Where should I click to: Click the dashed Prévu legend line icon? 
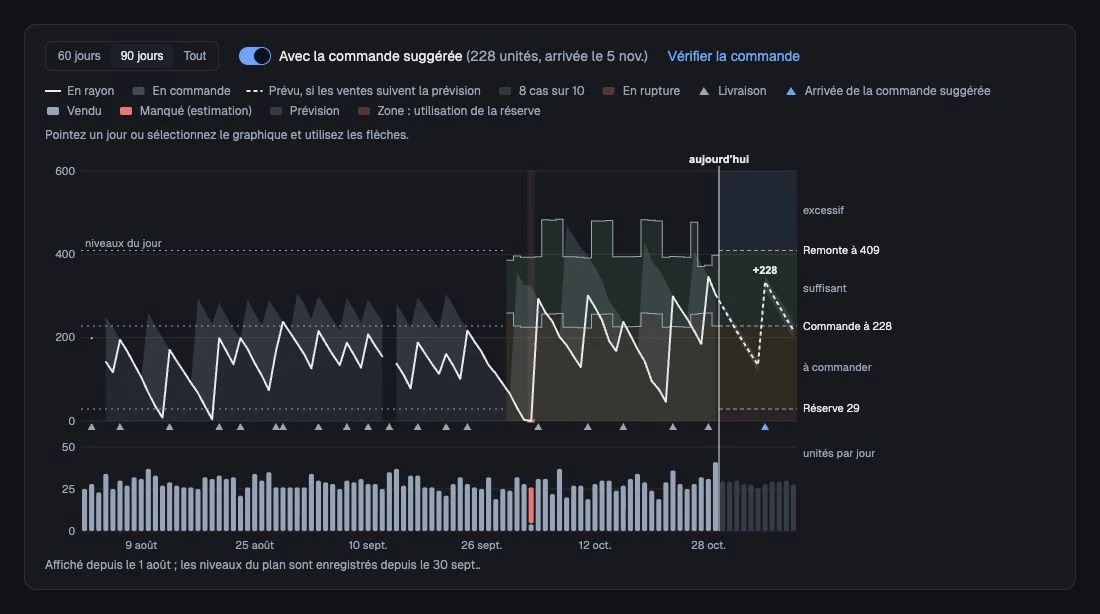point(254,91)
